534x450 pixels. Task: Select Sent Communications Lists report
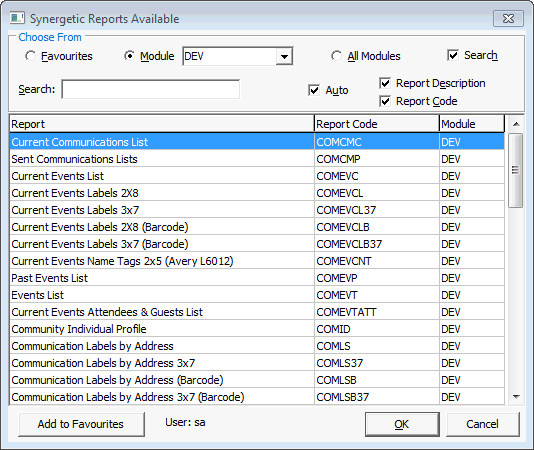point(162,159)
